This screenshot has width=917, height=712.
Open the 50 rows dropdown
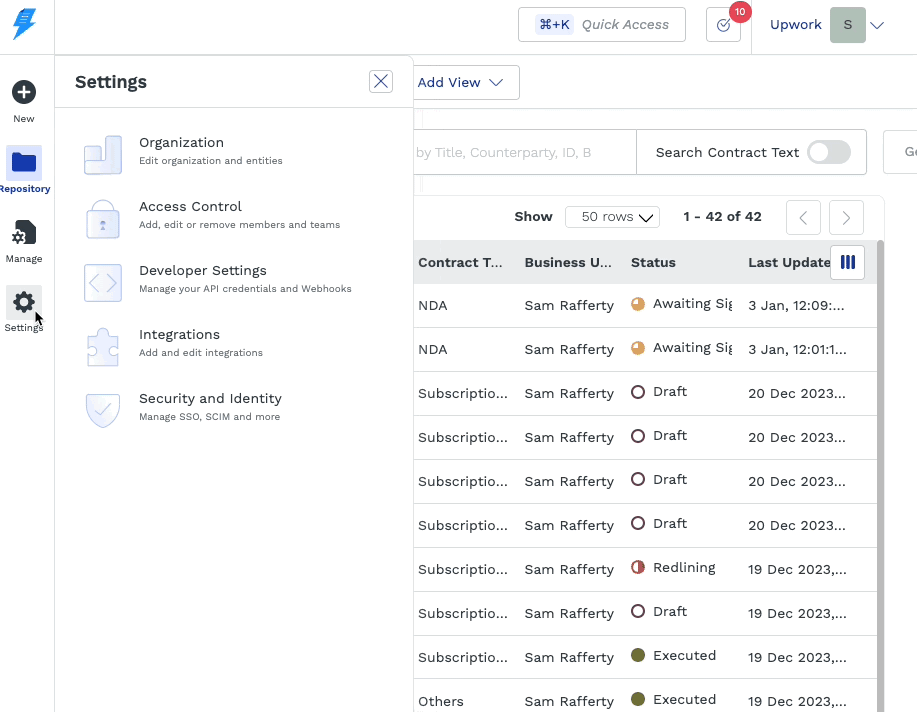(x=612, y=217)
